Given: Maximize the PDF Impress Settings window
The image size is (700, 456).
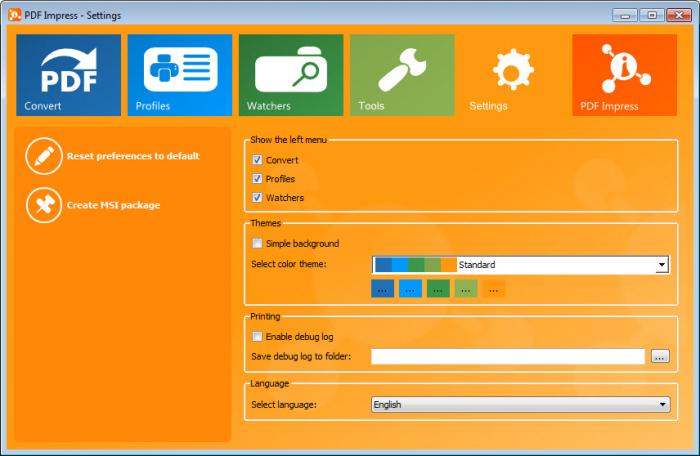Looking at the screenshot, I should 652,15.
